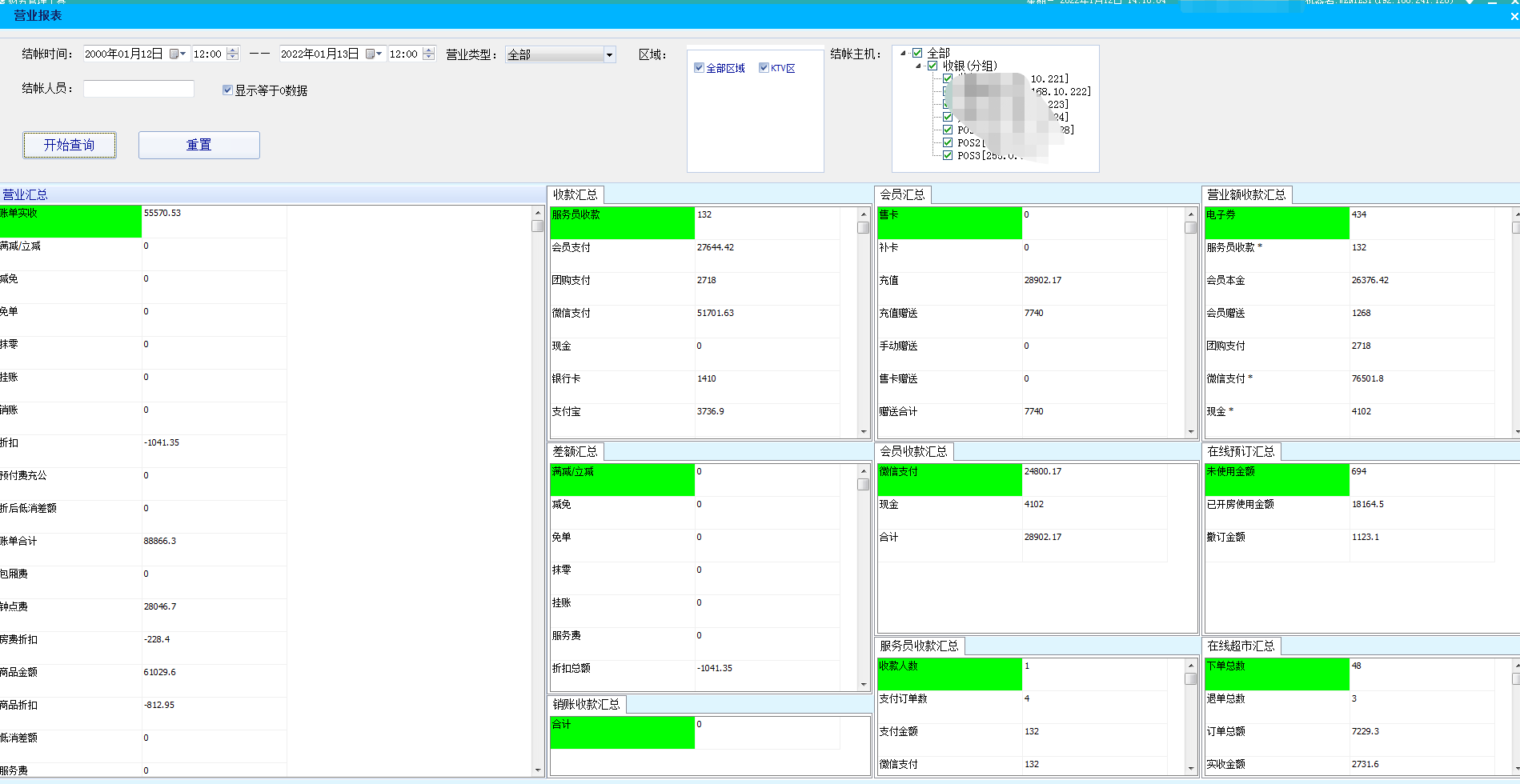Select the 合计 row in 会员收款汇总
The height and width of the screenshot is (784, 1520).
pyautogui.click(x=1022, y=546)
